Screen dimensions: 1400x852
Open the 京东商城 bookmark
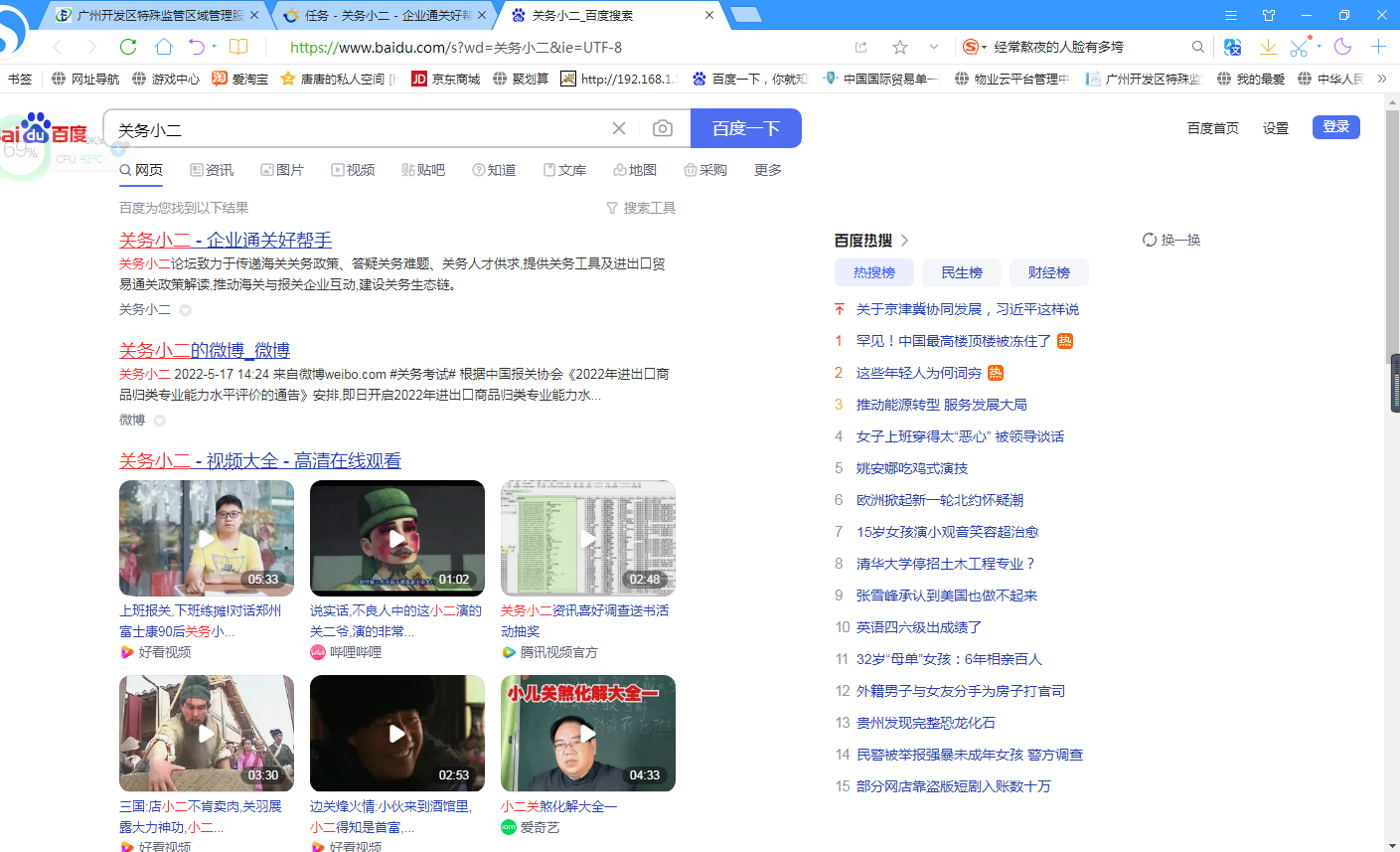446,79
